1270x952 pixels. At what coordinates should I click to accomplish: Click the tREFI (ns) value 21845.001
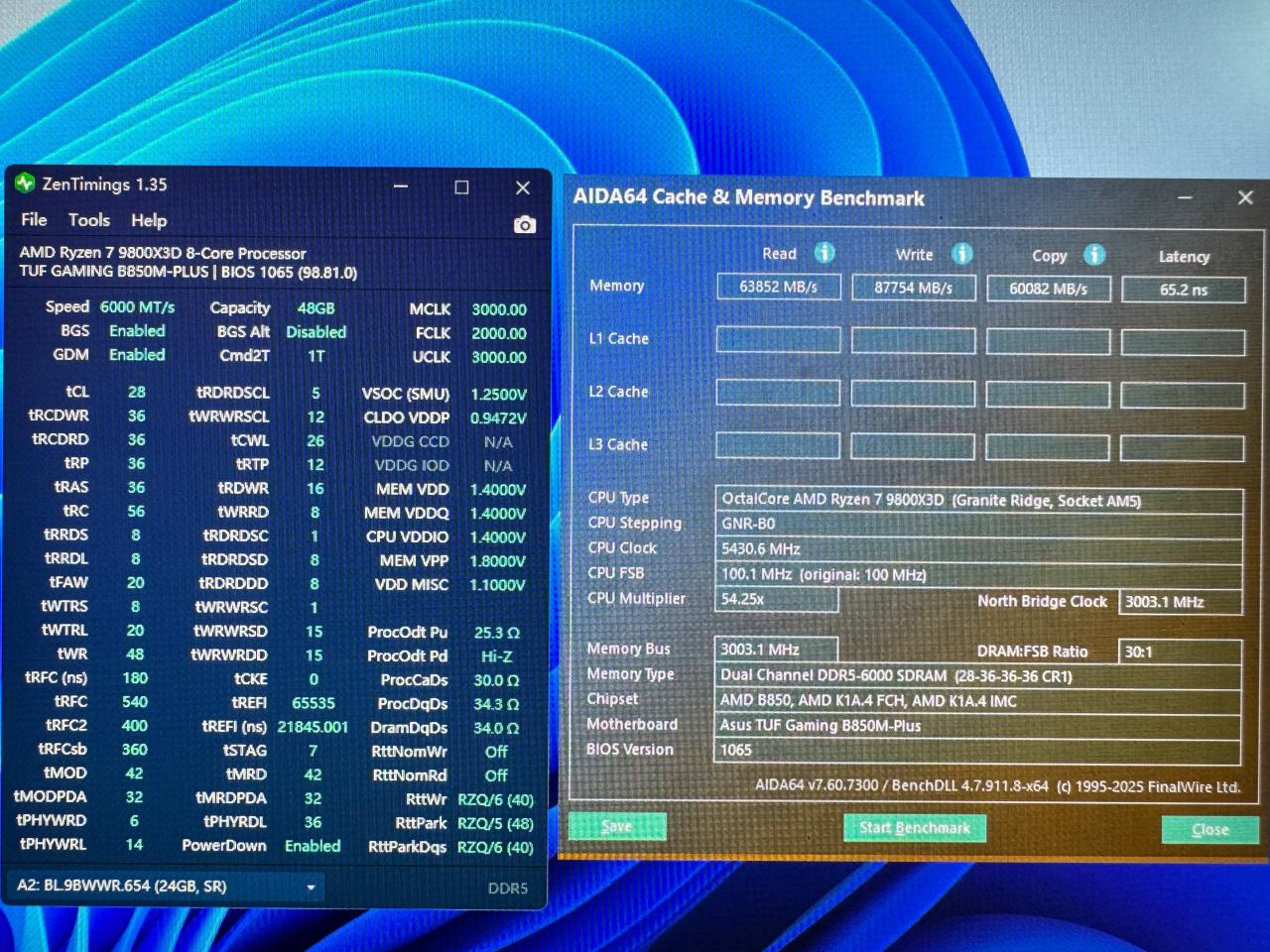(313, 727)
